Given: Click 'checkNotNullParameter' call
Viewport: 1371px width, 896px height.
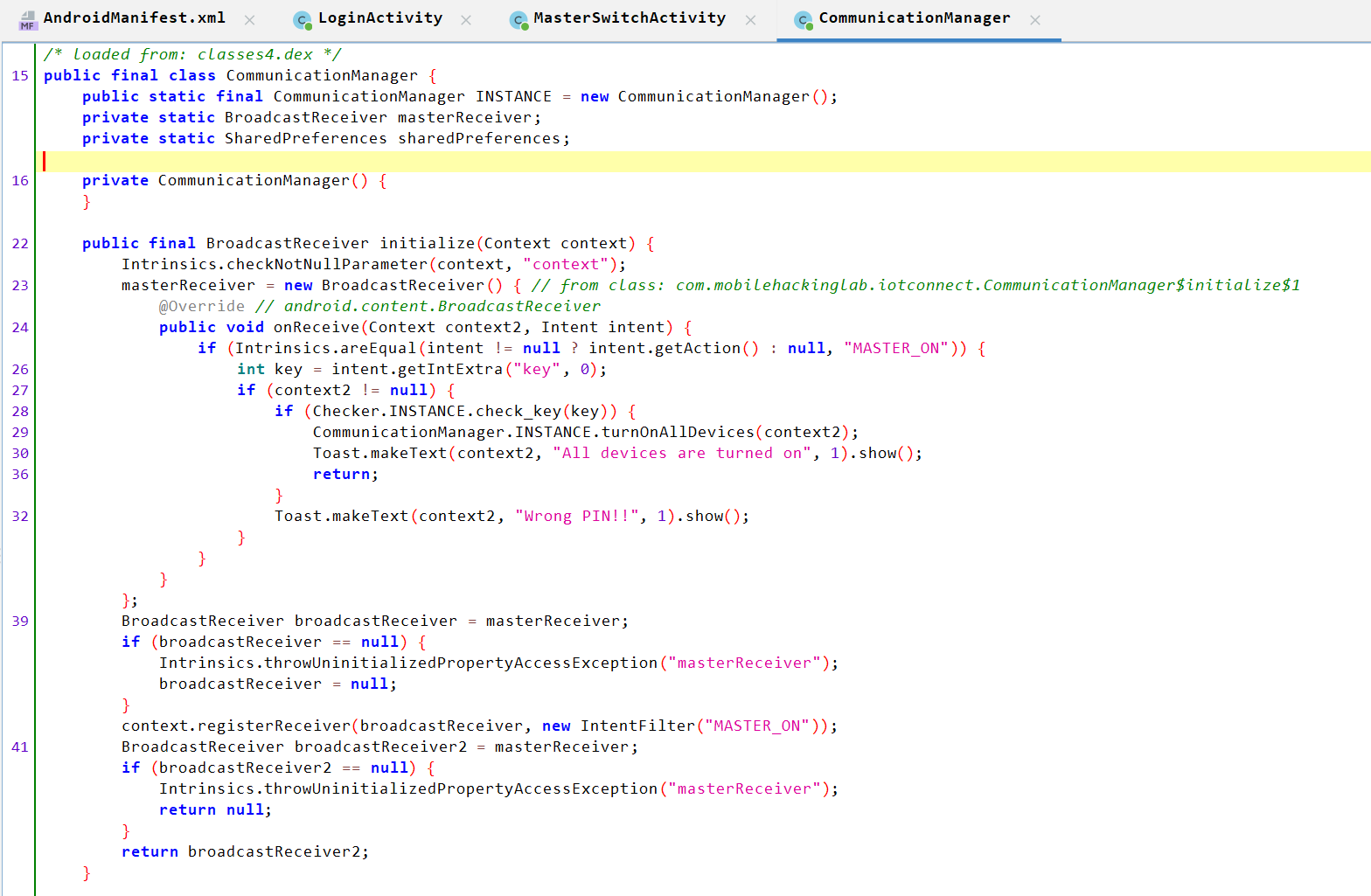Looking at the screenshot, I should point(327,264).
